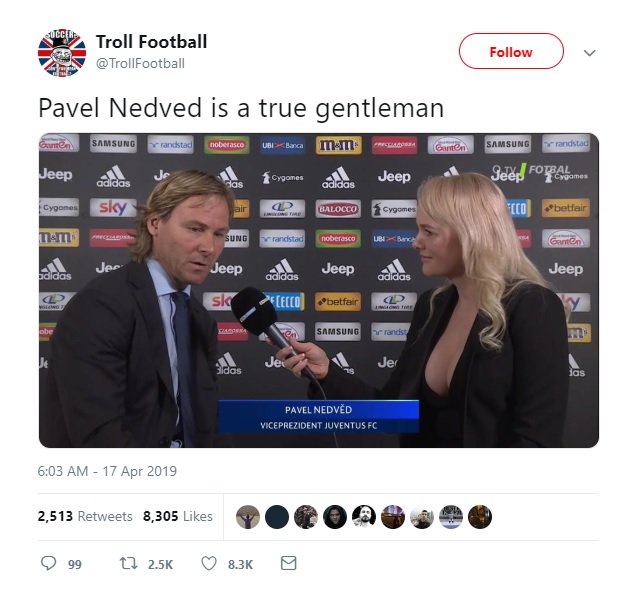Image resolution: width=635 pixels, height=598 pixels.
Task: Open the Troll Football display name link
Action: [151, 42]
